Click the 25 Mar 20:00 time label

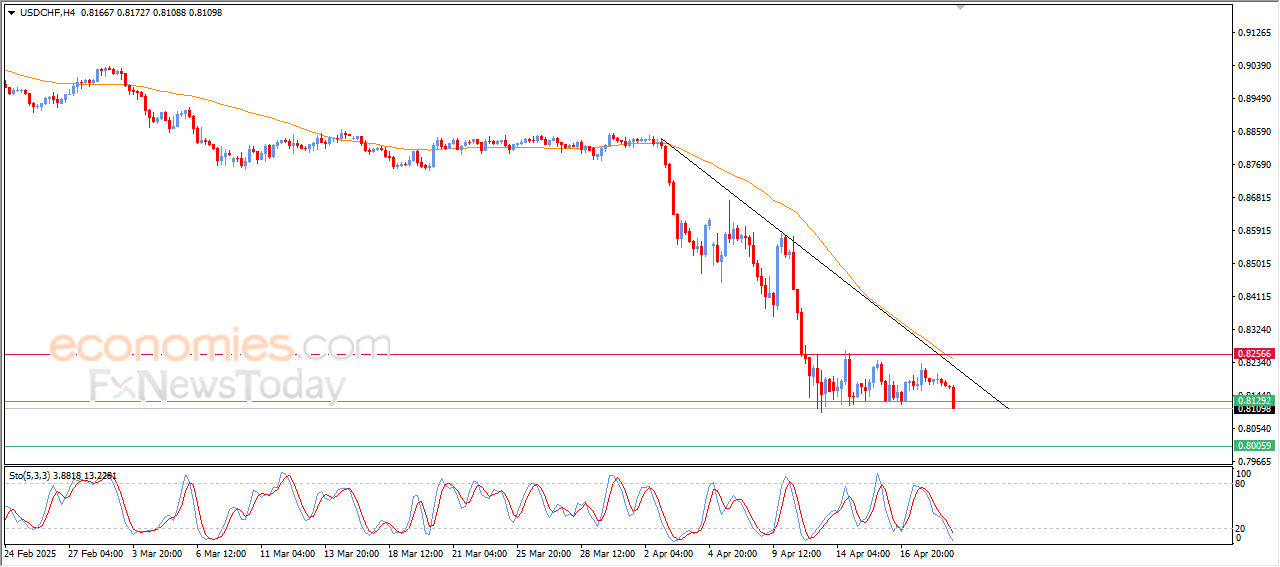click(x=543, y=552)
